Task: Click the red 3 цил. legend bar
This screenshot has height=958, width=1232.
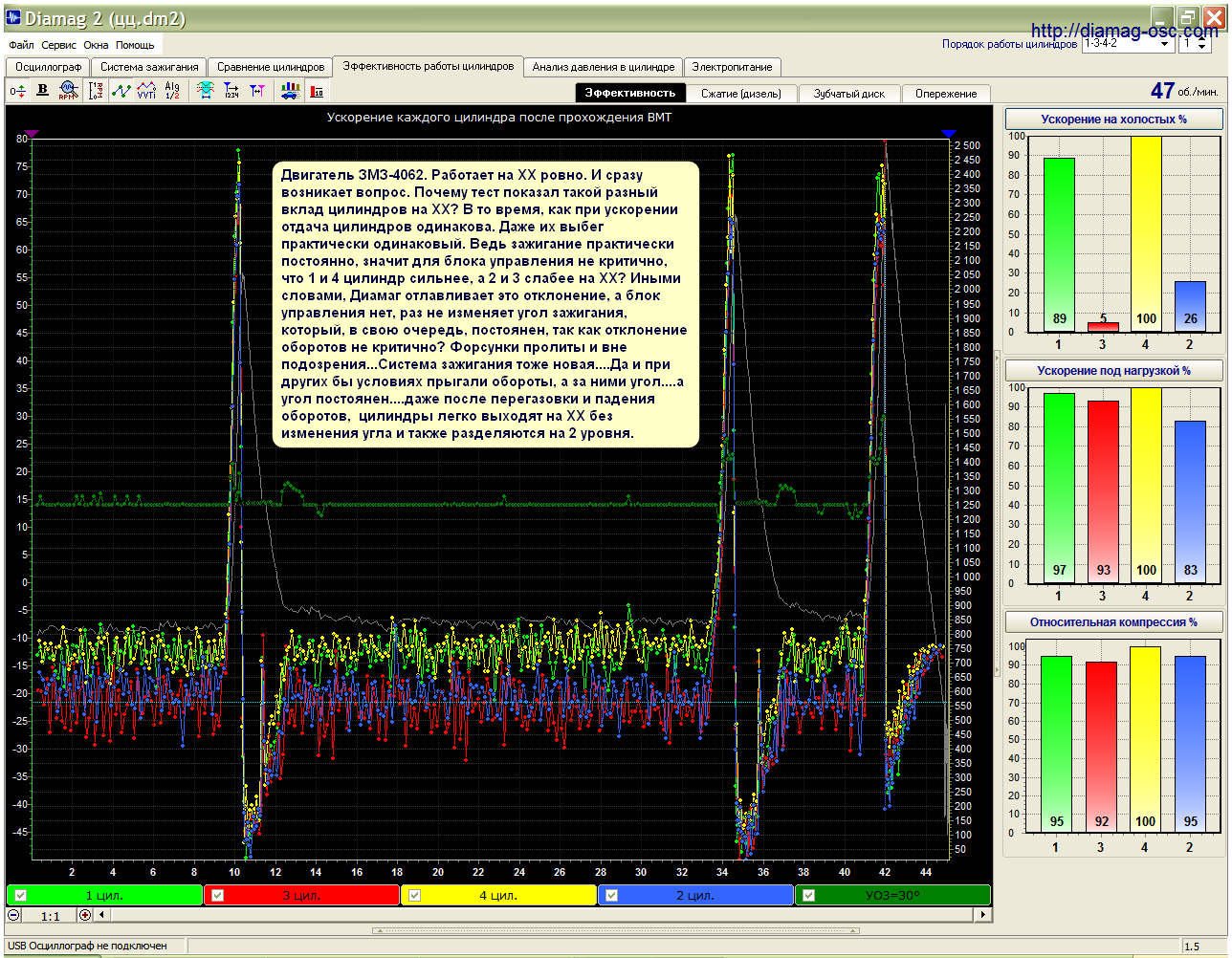Action: pyautogui.click(x=302, y=896)
